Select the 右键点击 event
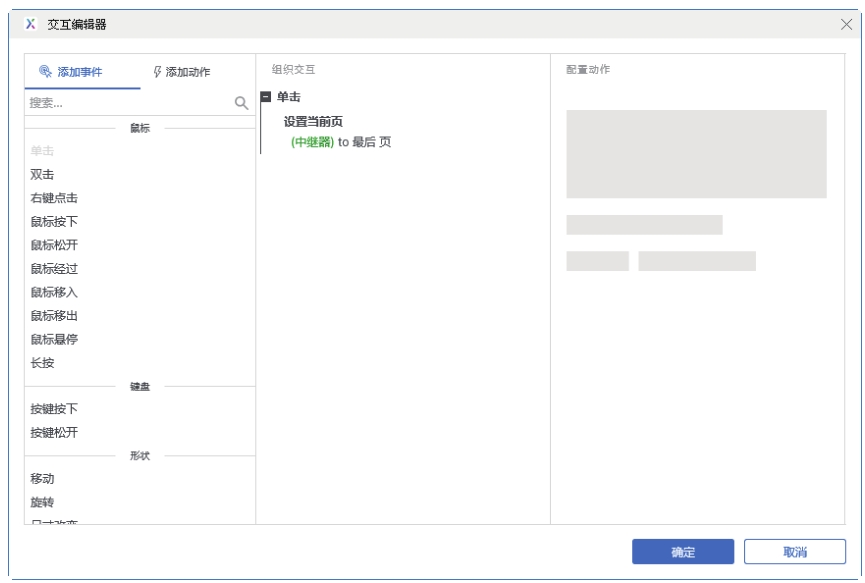The height and width of the screenshot is (583, 865). (54, 198)
